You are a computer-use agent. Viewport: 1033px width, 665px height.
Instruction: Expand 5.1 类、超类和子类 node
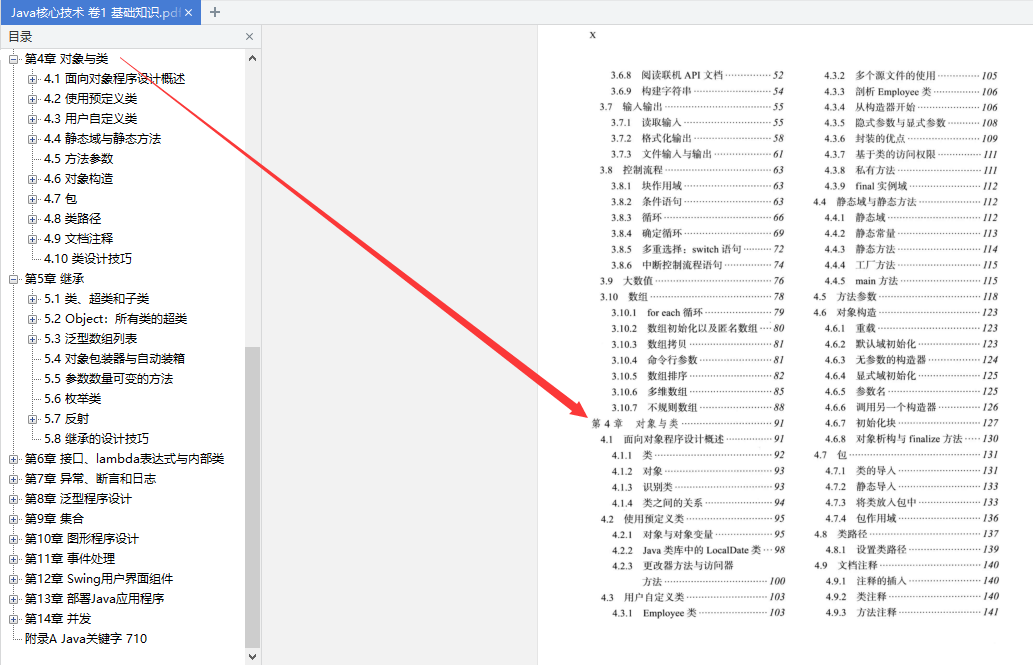pyautogui.click(x=32, y=299)
